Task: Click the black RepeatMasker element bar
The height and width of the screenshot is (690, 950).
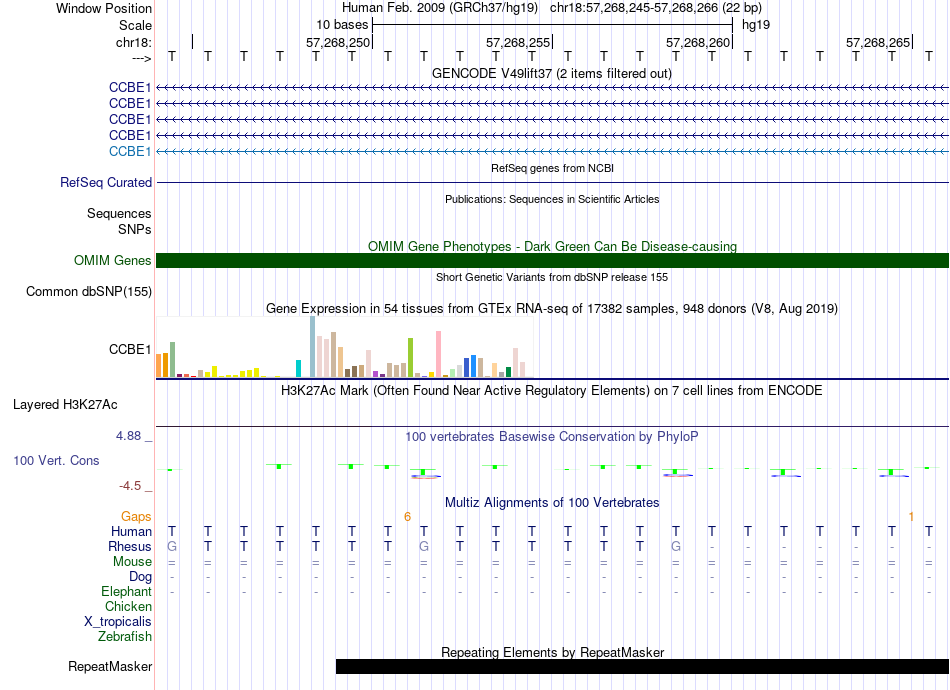Action: coord(642,666)
